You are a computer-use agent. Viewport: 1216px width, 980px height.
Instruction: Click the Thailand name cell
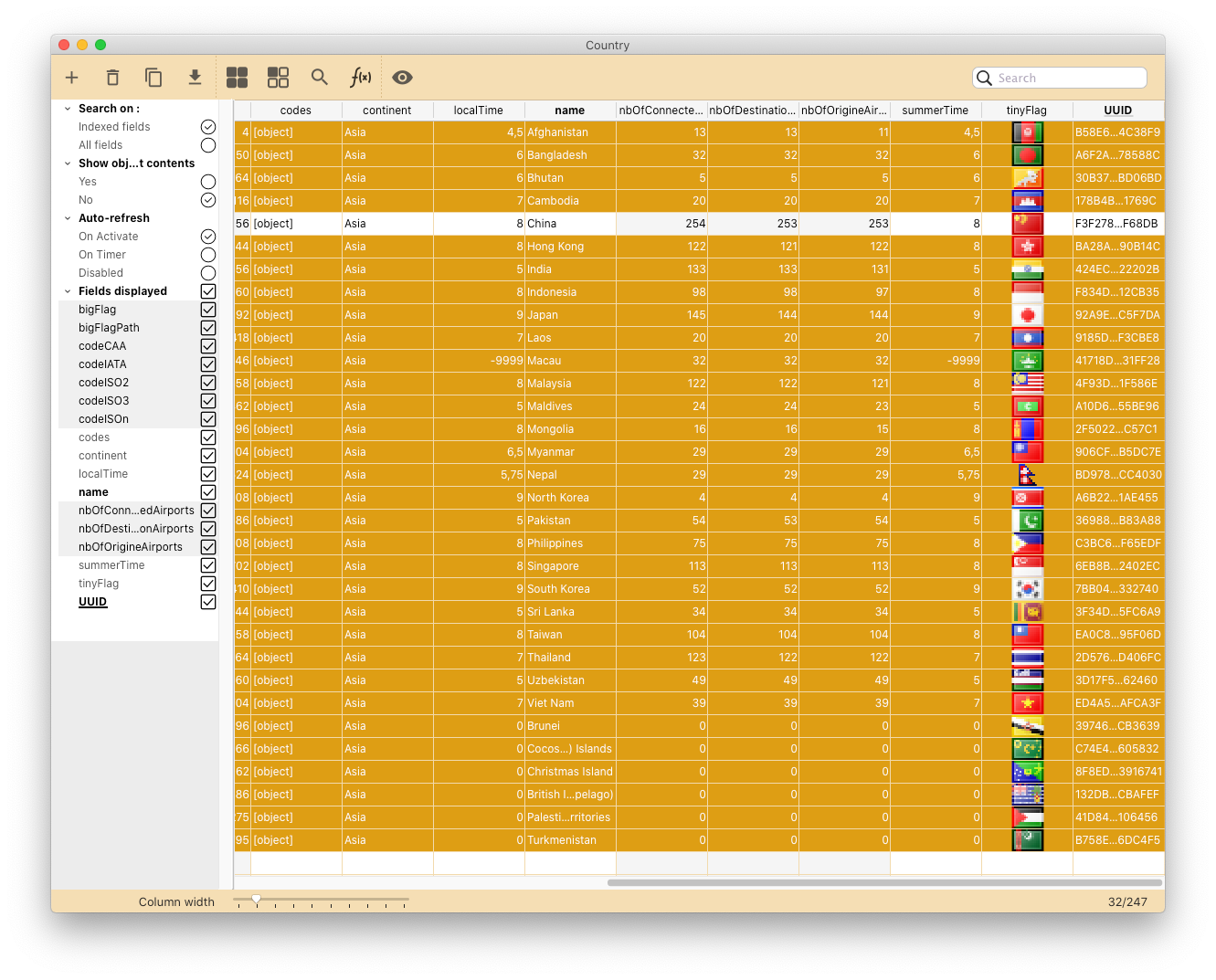coord(570,658)
